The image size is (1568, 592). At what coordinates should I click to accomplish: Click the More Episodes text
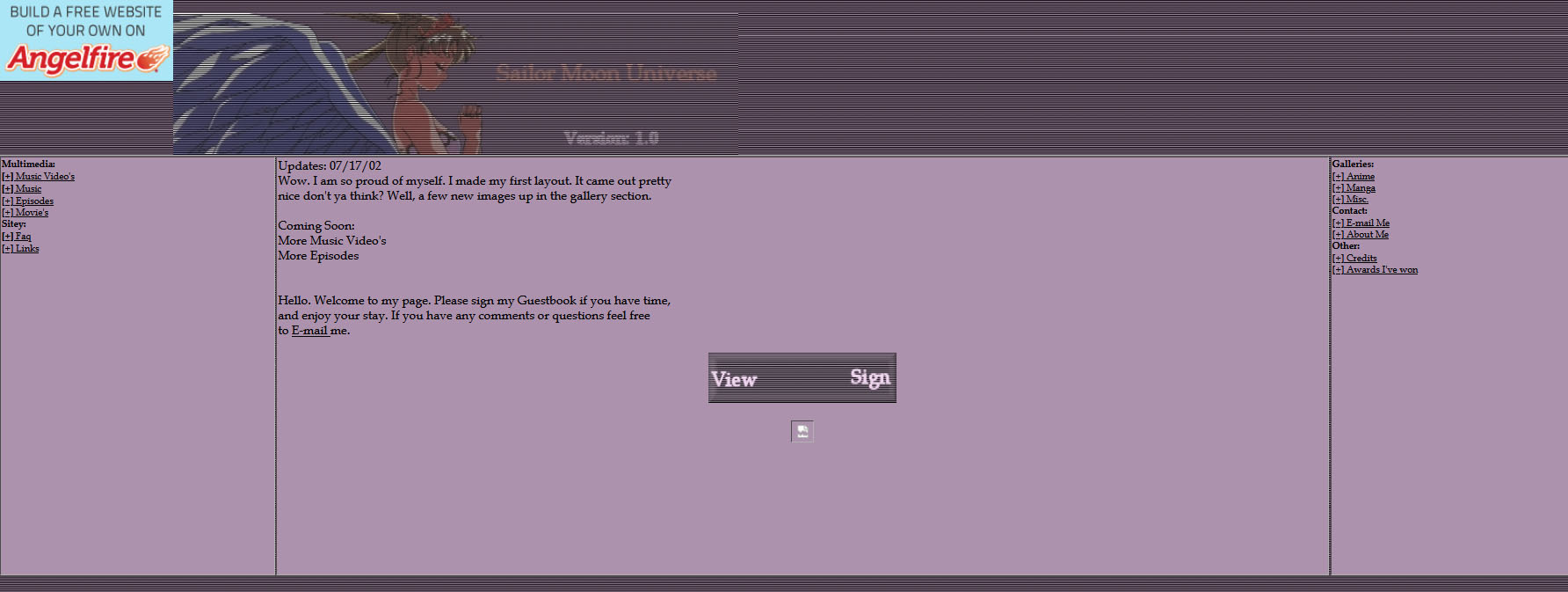(318, 255)
